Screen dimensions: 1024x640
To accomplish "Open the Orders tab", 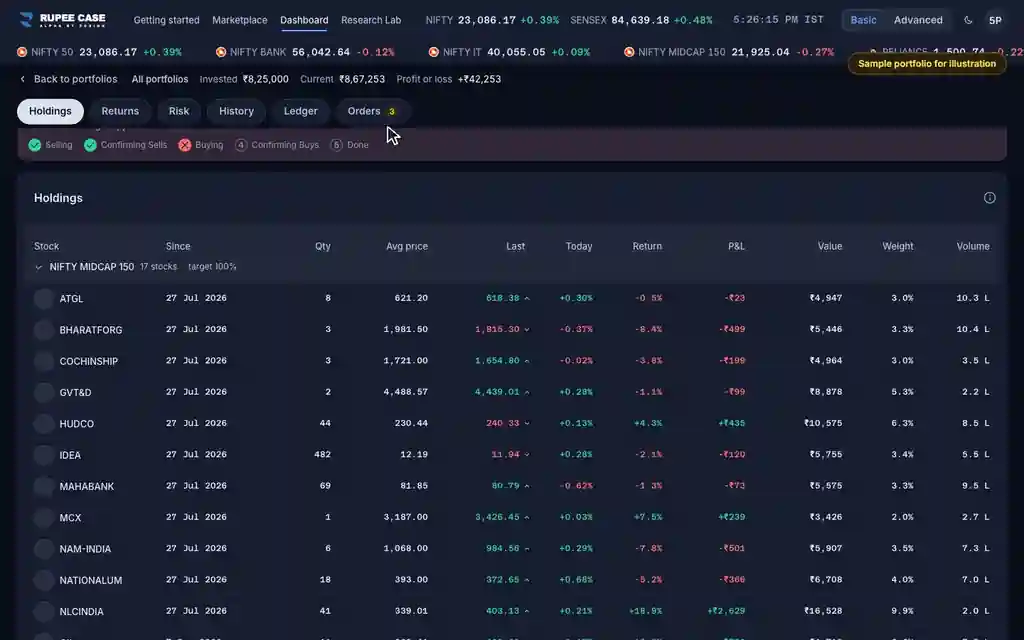I will [372, 111].
